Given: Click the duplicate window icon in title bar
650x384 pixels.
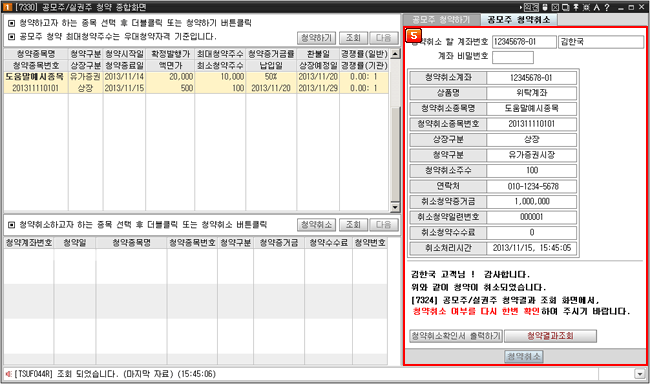Looking at the screenshot, I should (x=565, y=7).
